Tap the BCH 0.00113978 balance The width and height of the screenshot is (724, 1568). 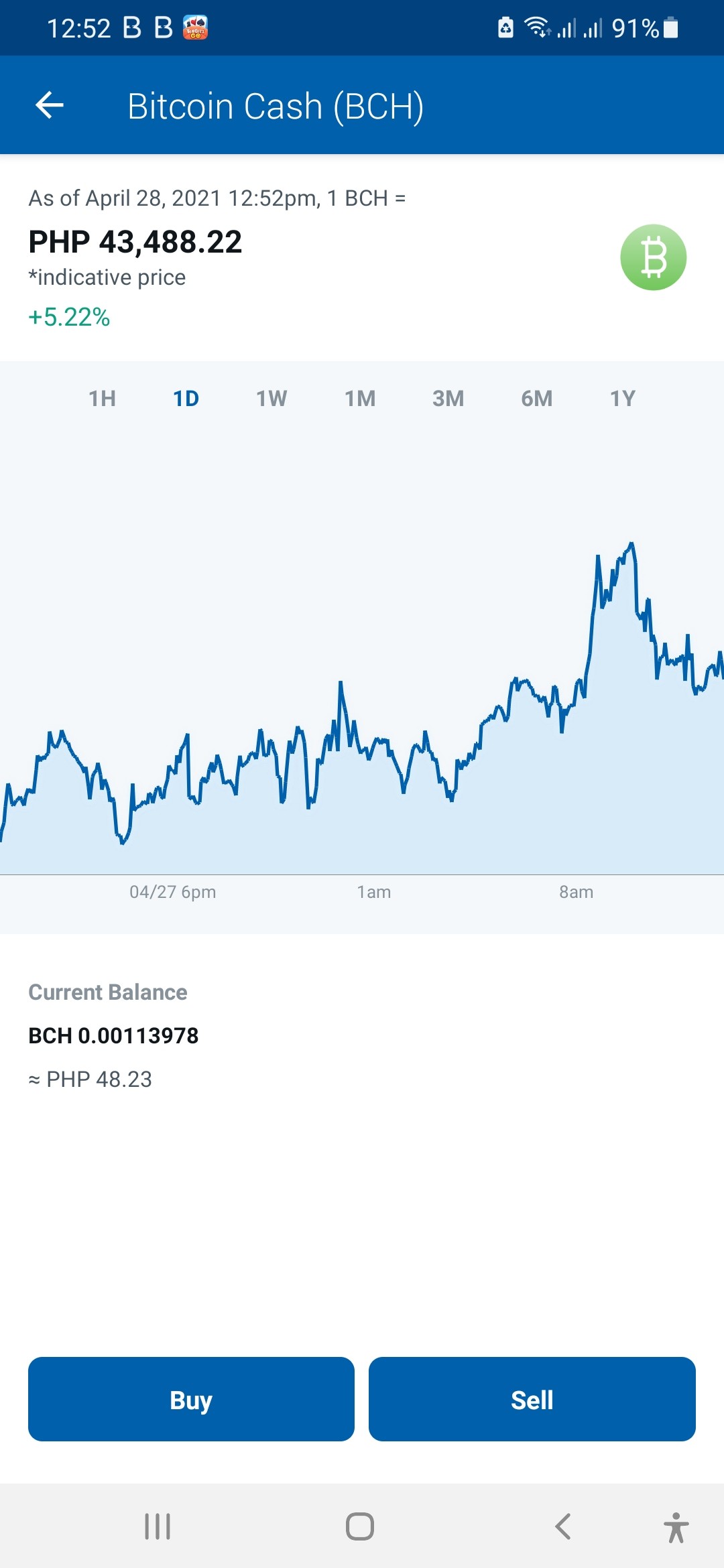[x=113, y=1036]
